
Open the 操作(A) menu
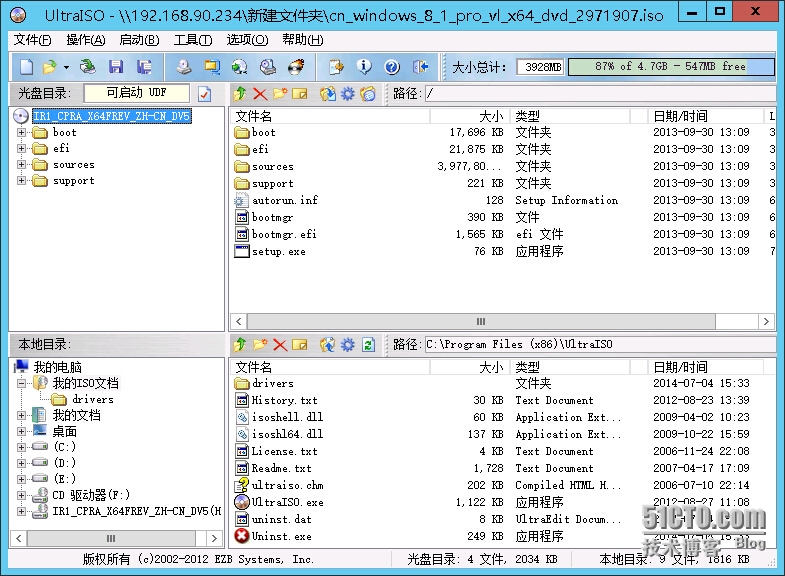pos(86,40)
